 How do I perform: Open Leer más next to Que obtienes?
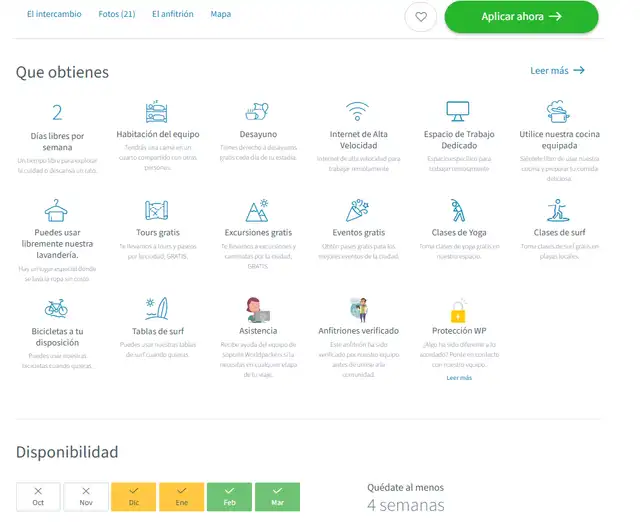(557, 71)
